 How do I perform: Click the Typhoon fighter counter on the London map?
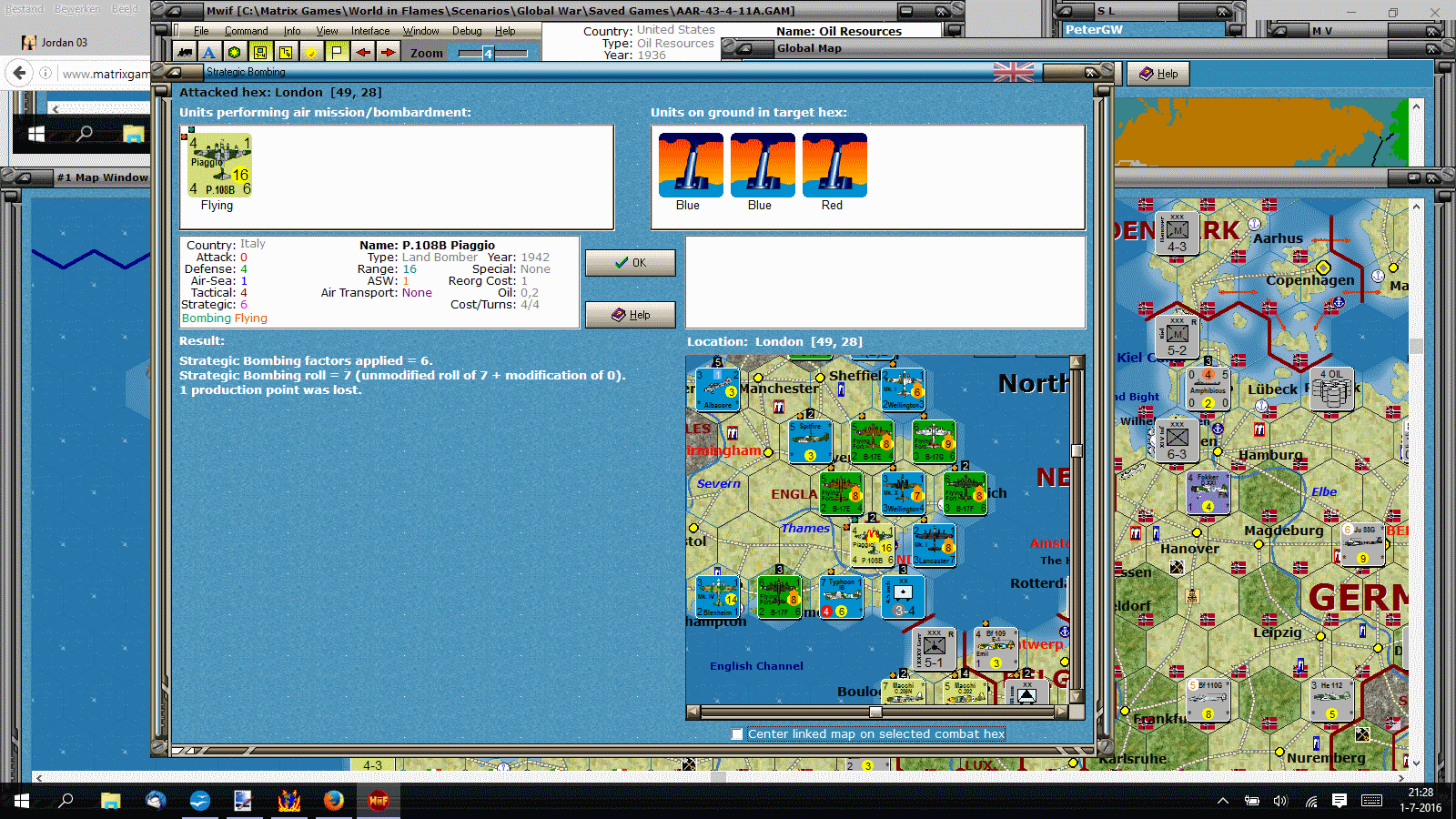(x=841, y=597)
